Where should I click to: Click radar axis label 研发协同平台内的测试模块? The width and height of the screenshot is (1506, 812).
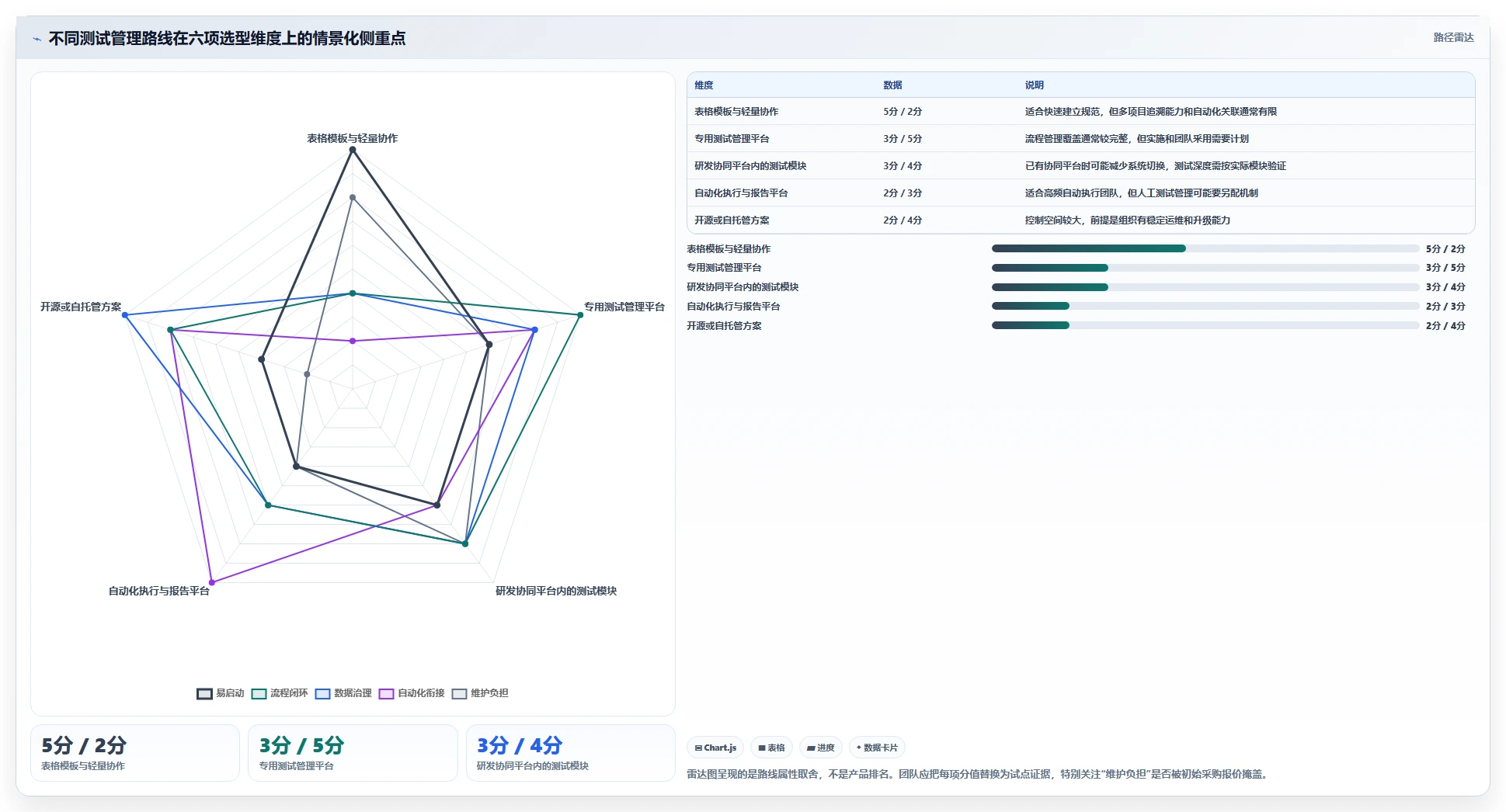(556, 591)
